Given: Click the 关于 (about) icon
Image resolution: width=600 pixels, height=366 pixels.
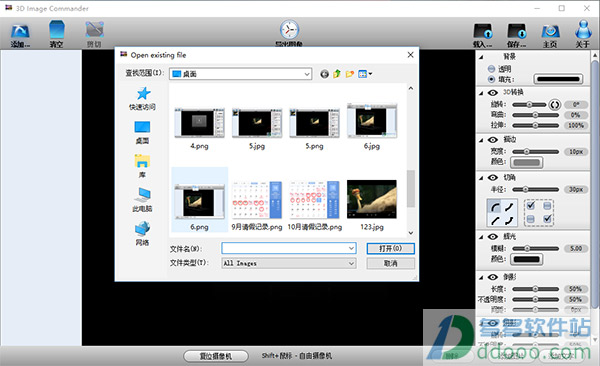Looking at the screenshot, I should coord(583,34).
